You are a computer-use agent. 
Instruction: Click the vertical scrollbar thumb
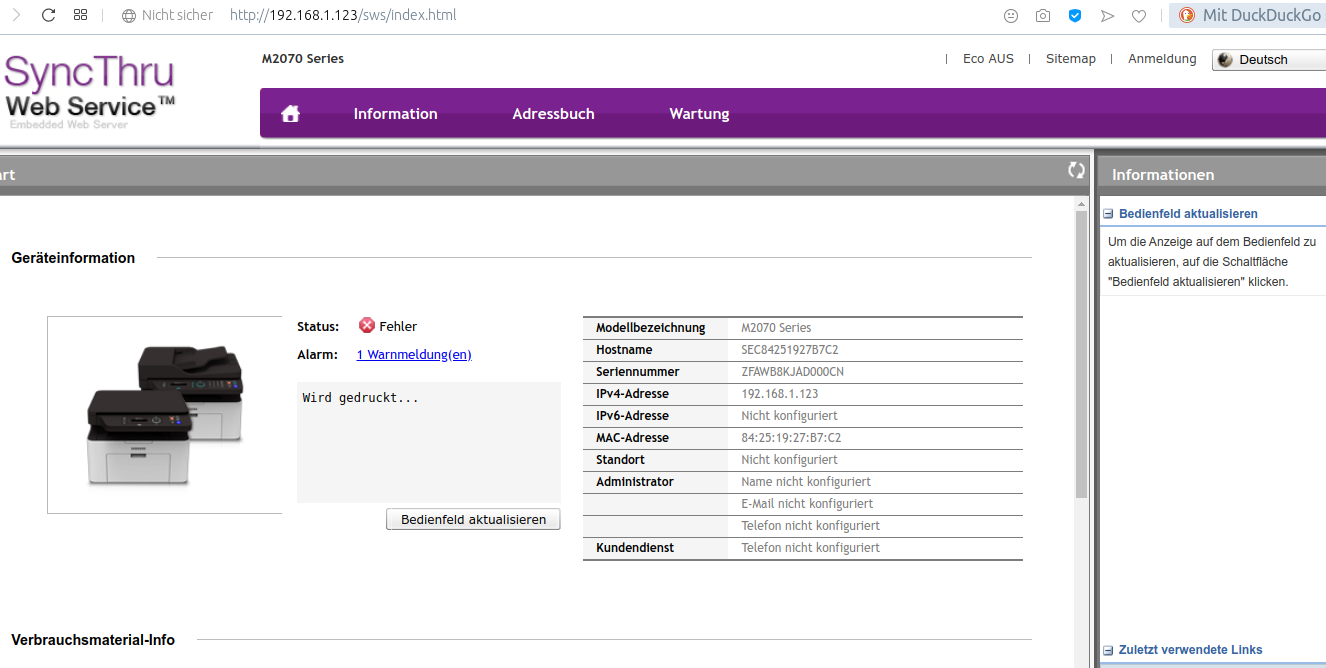[x=1081, y=355]
